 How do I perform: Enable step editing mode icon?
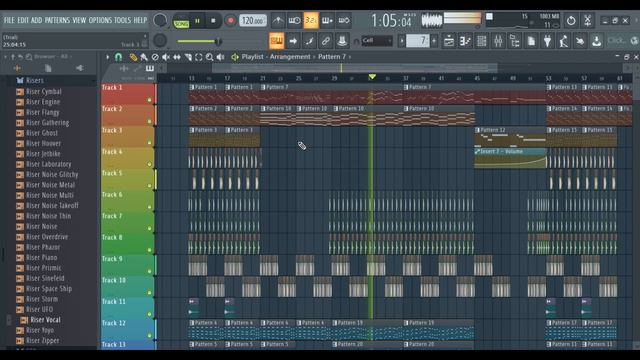click(x=309, y=41)
